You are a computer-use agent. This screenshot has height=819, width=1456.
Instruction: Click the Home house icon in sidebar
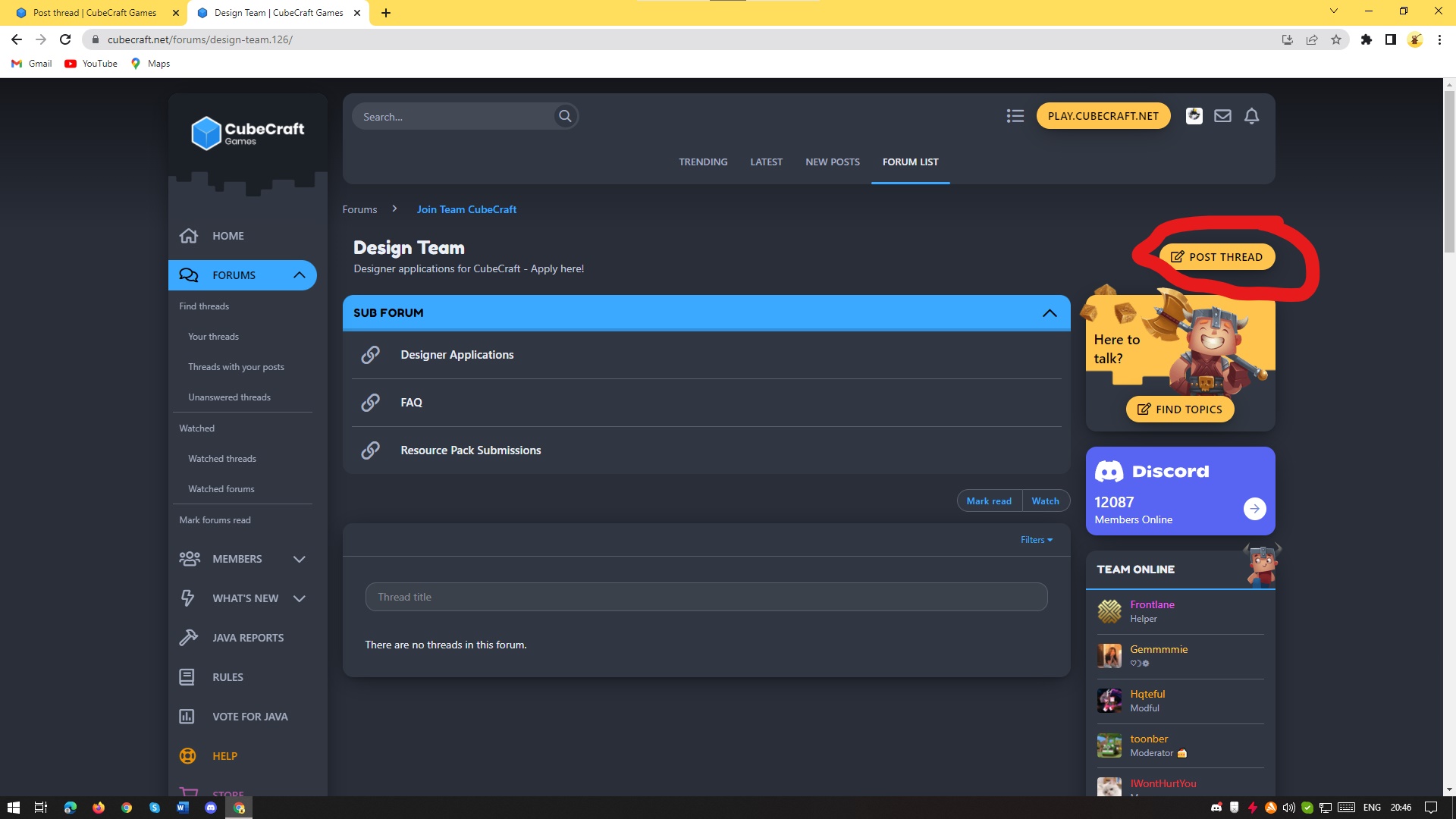pyautogui.click(x=188, y=236)
